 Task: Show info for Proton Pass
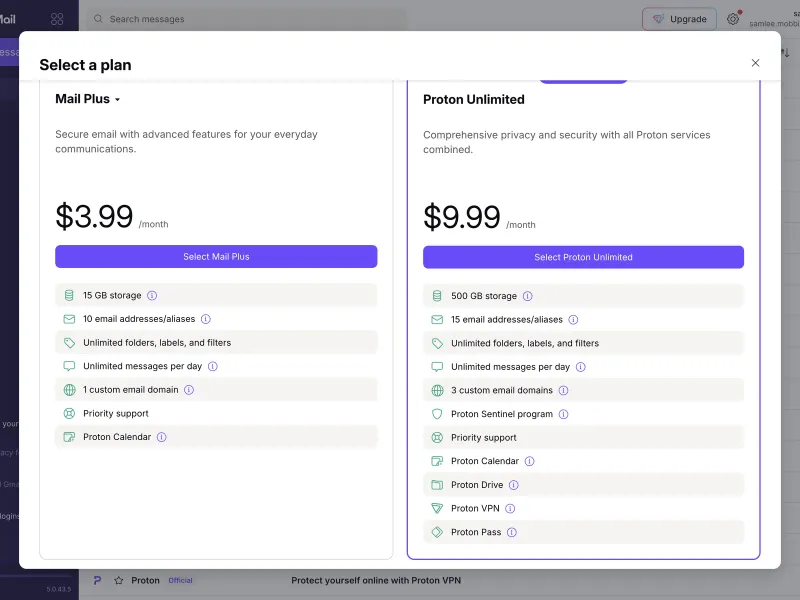coord(512,532)
